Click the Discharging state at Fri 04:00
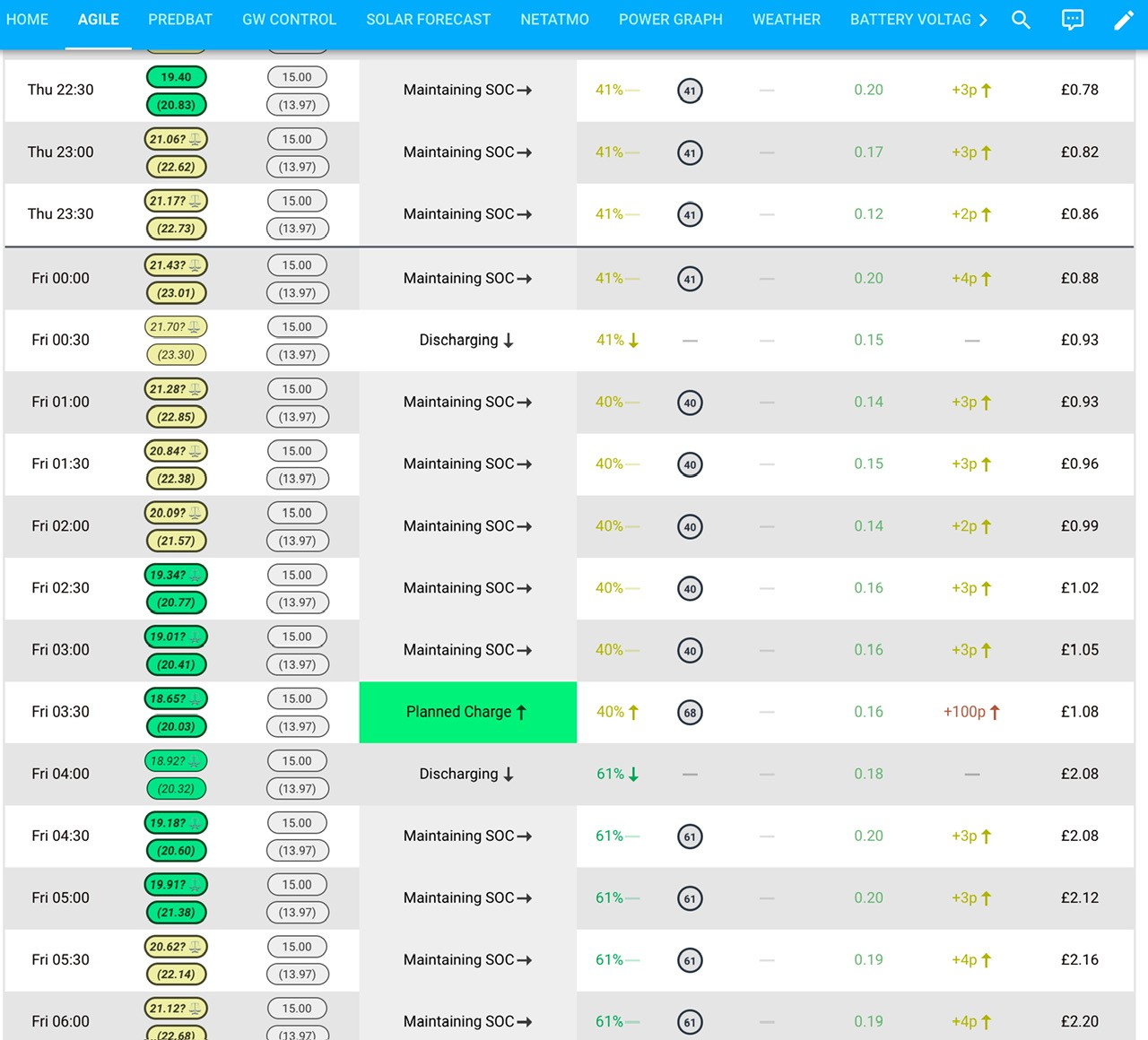Viewport: 1148px width, 1040px height. [x=466, y=774]
